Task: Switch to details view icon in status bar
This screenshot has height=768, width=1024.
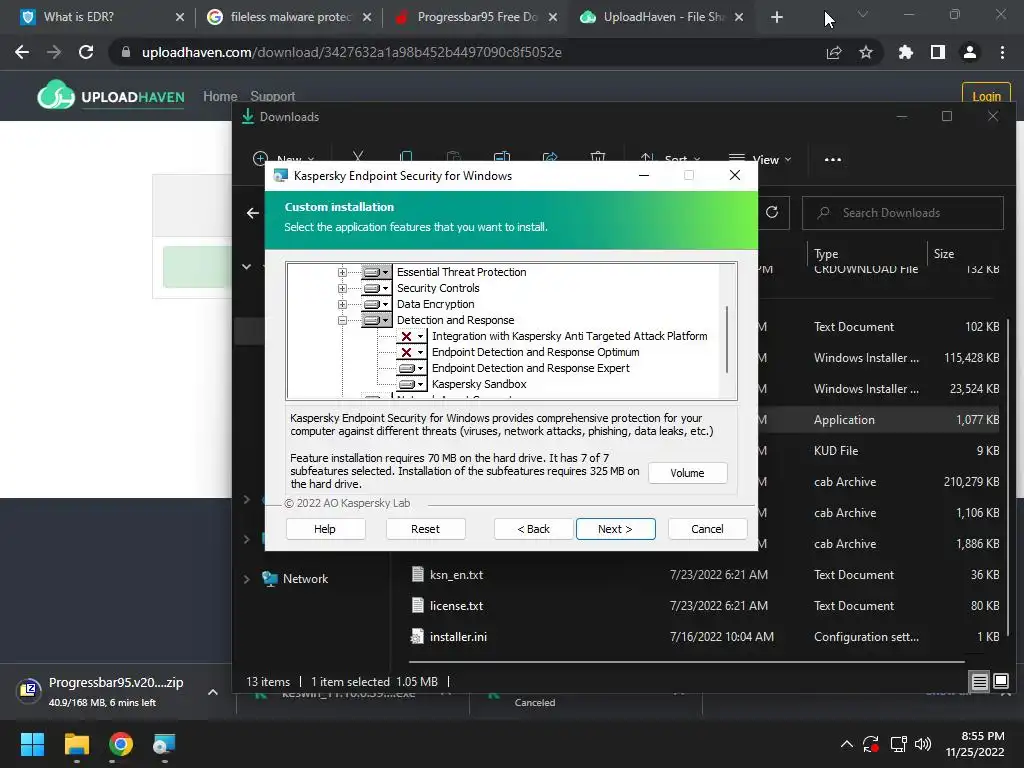Action: pyautogui.click(x=980, y=682)
